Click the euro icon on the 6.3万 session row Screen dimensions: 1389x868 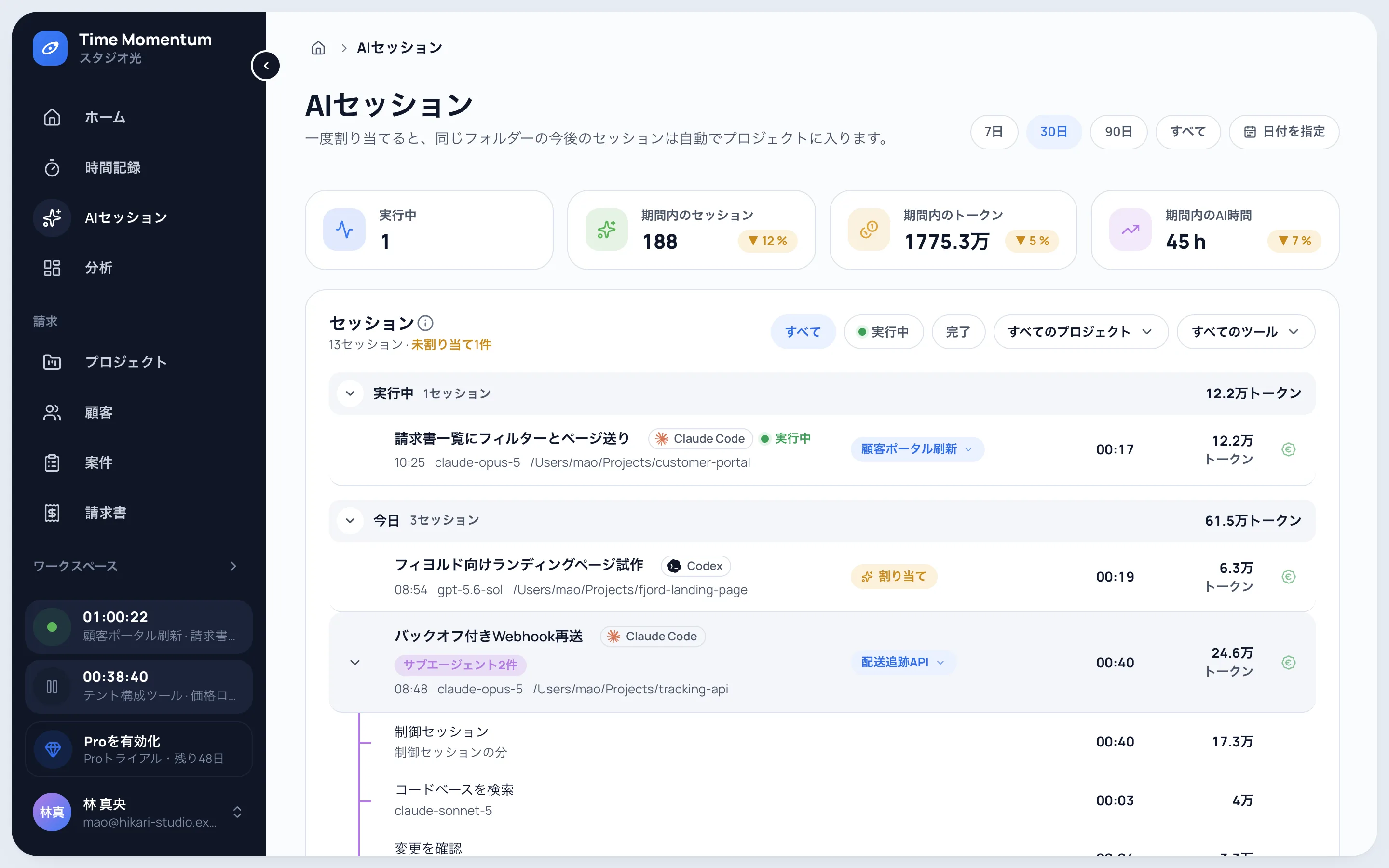click(x=1288, y=577)
